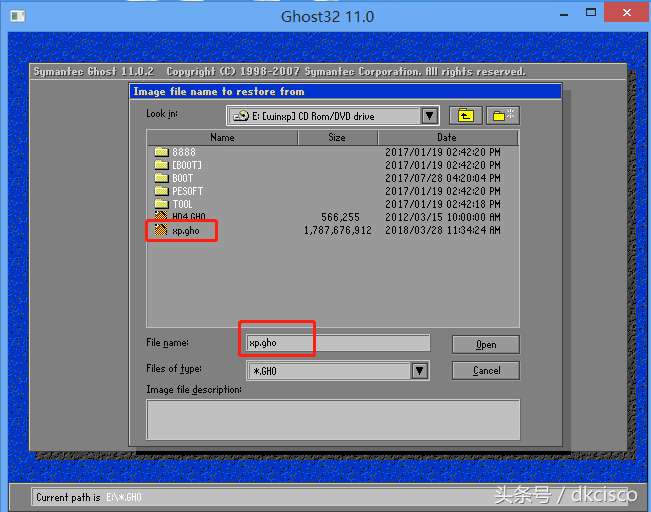The image size is (651, 512).
Task: Click the 8888 folder name
Action: point(184,152)
